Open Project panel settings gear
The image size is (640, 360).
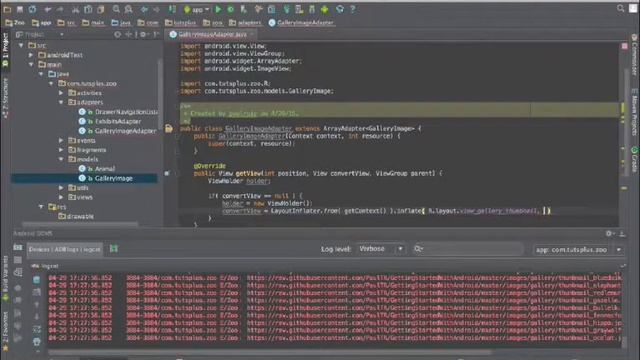pos(143,35)
